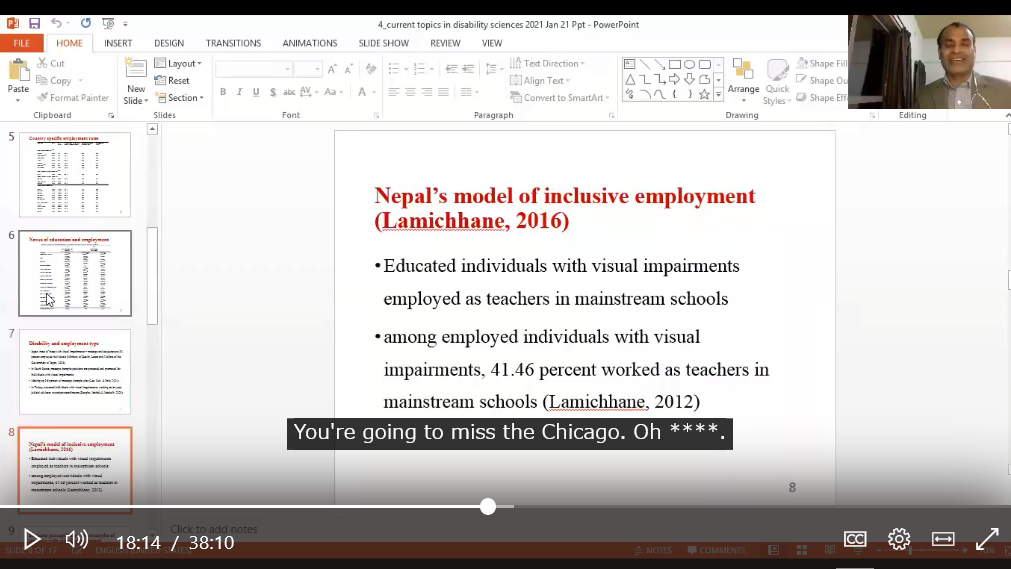Seek using the video progress handle

pyautogui.click(x=488, y=506)
